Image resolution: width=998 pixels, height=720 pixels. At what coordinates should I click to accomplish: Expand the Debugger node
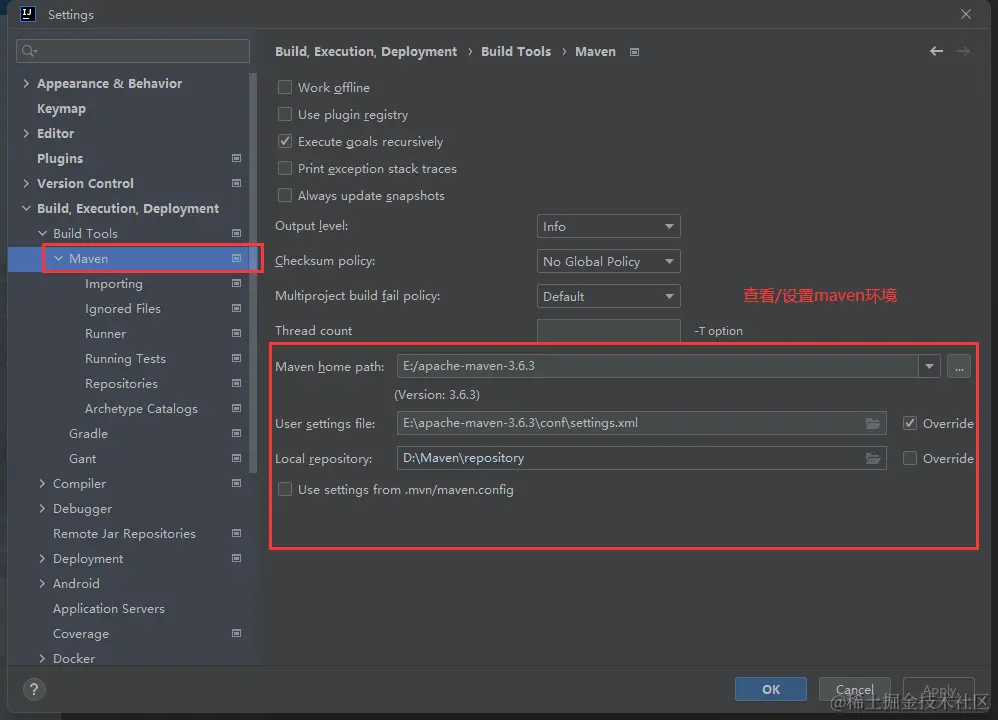(42, 508)
